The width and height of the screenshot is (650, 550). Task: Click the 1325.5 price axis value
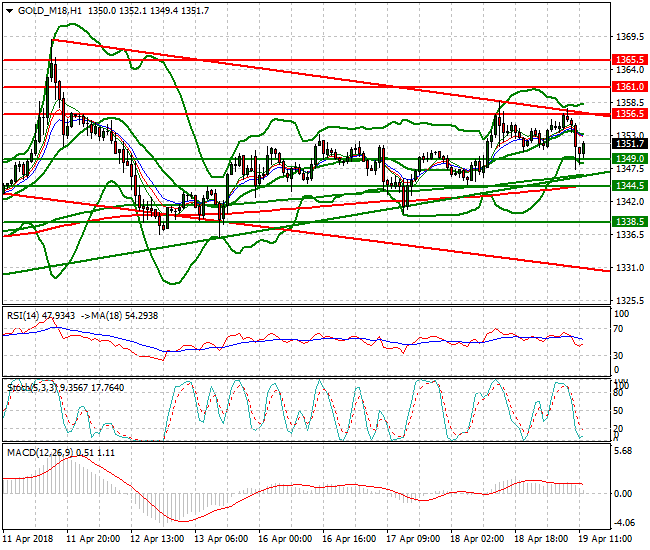(x=630, y=300)
